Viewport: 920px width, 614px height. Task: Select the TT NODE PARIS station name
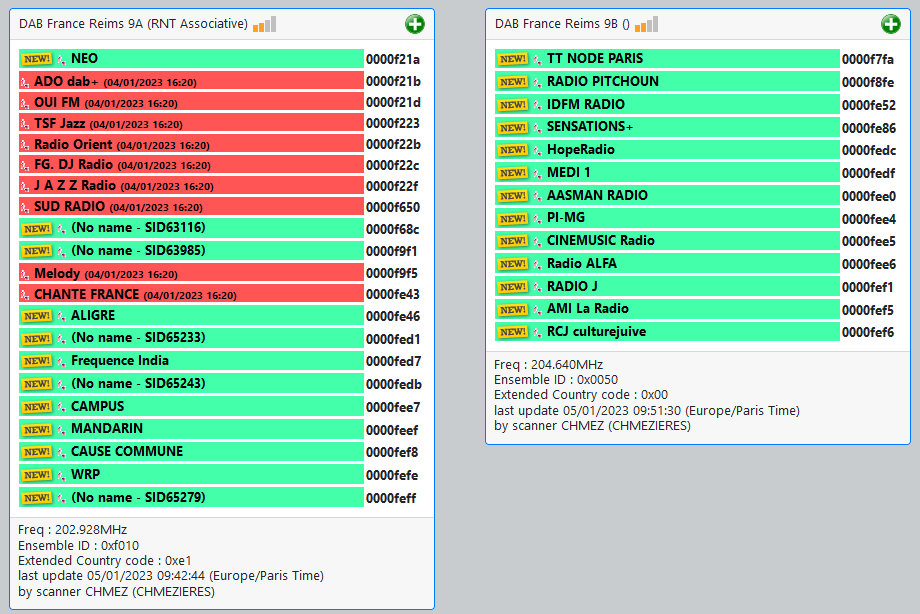595,59
